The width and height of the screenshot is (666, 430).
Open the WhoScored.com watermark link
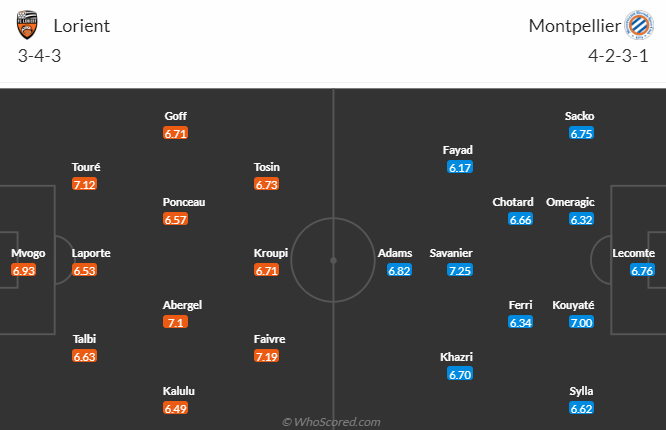click(x=332, y=422)
